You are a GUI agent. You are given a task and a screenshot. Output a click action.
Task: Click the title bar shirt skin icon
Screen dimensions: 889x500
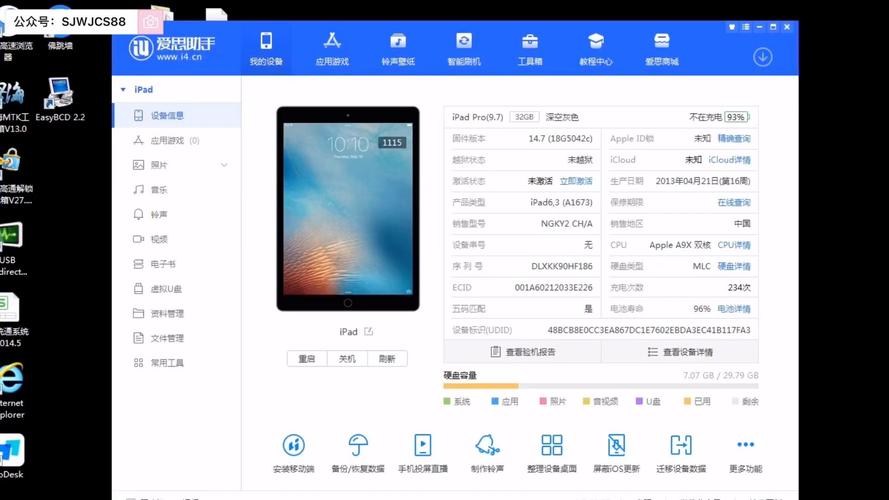point(732,27)
